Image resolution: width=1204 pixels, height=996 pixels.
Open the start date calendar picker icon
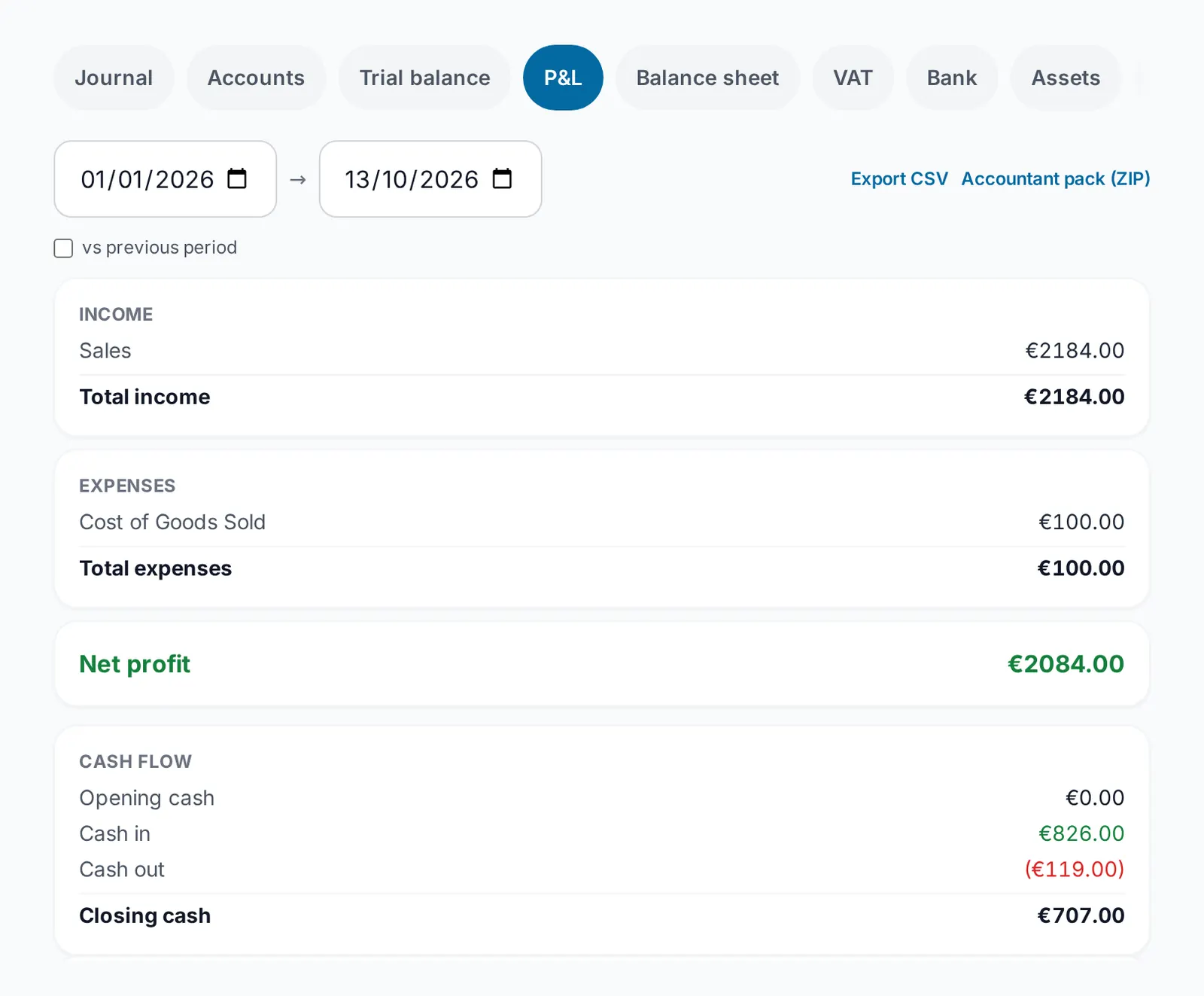pos(237,179)
